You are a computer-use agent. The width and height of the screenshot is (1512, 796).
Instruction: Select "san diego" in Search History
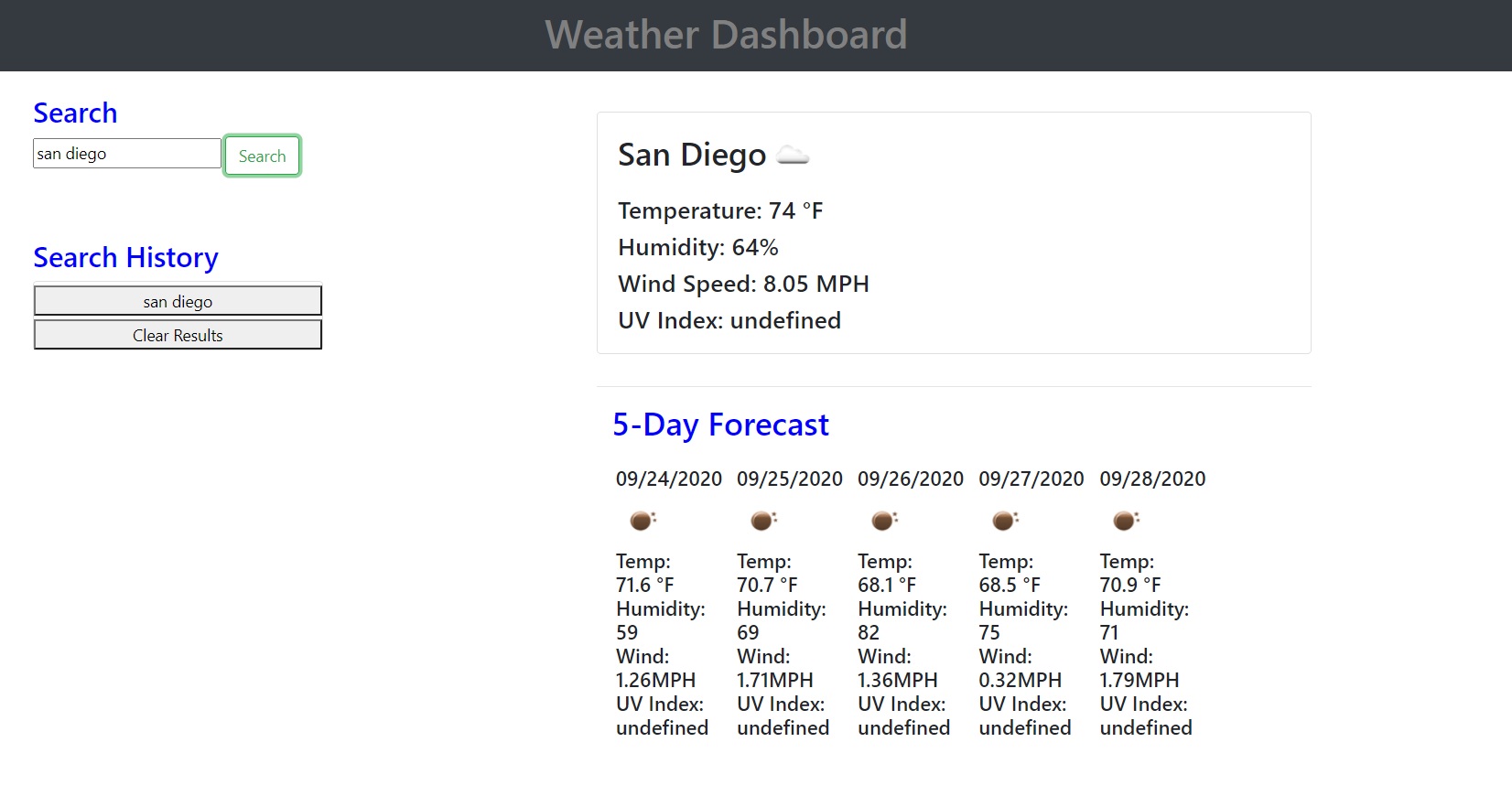point(177,300)
